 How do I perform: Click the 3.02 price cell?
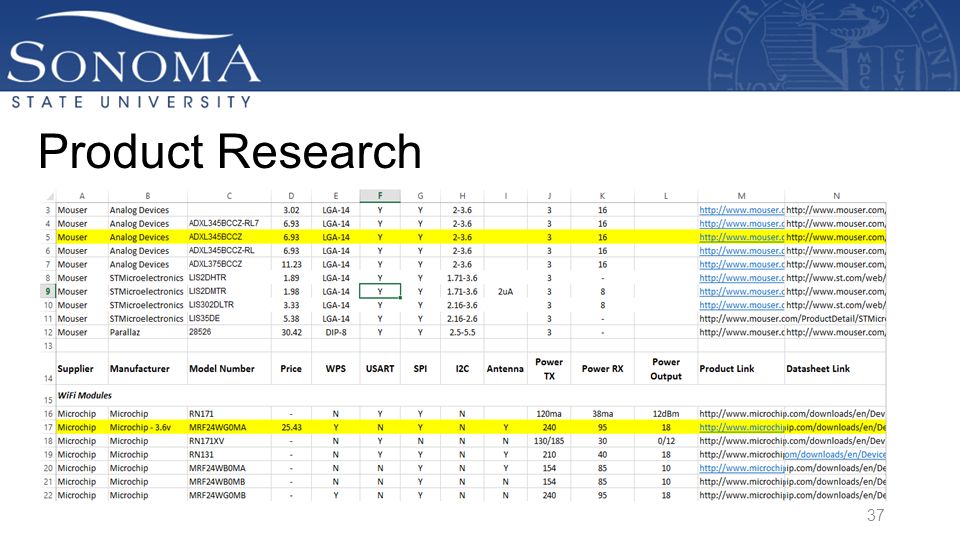pyautogui.click(x=291, y=210)
